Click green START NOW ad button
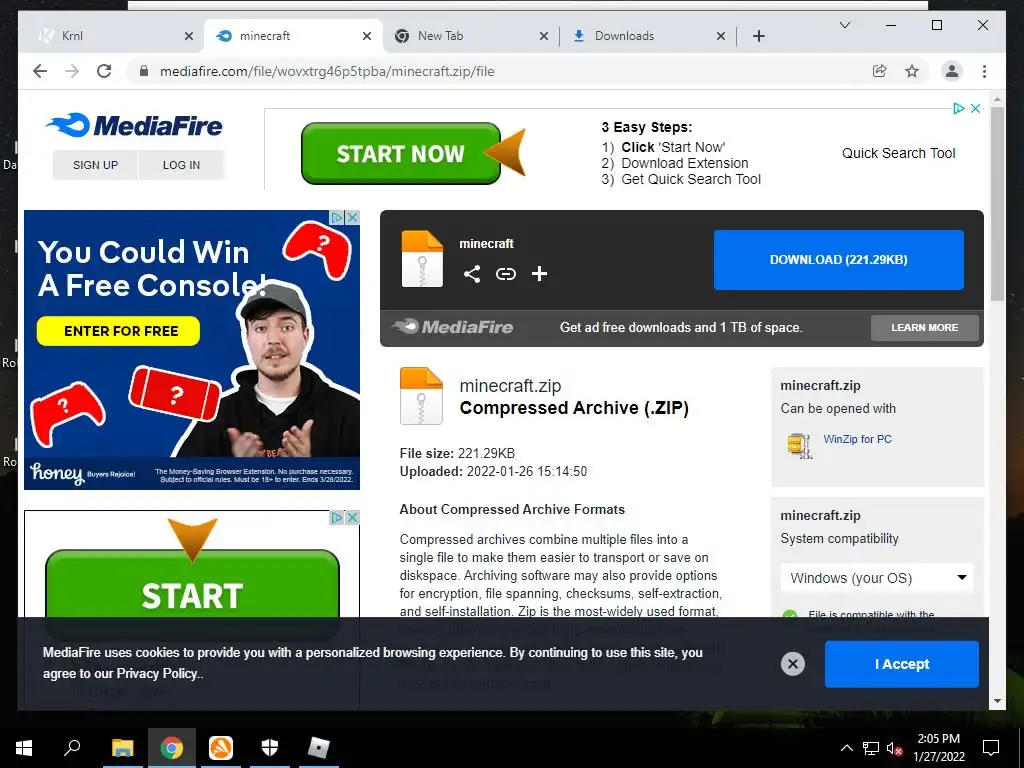Screen dimensions: 1024x768 pos(400,153)
